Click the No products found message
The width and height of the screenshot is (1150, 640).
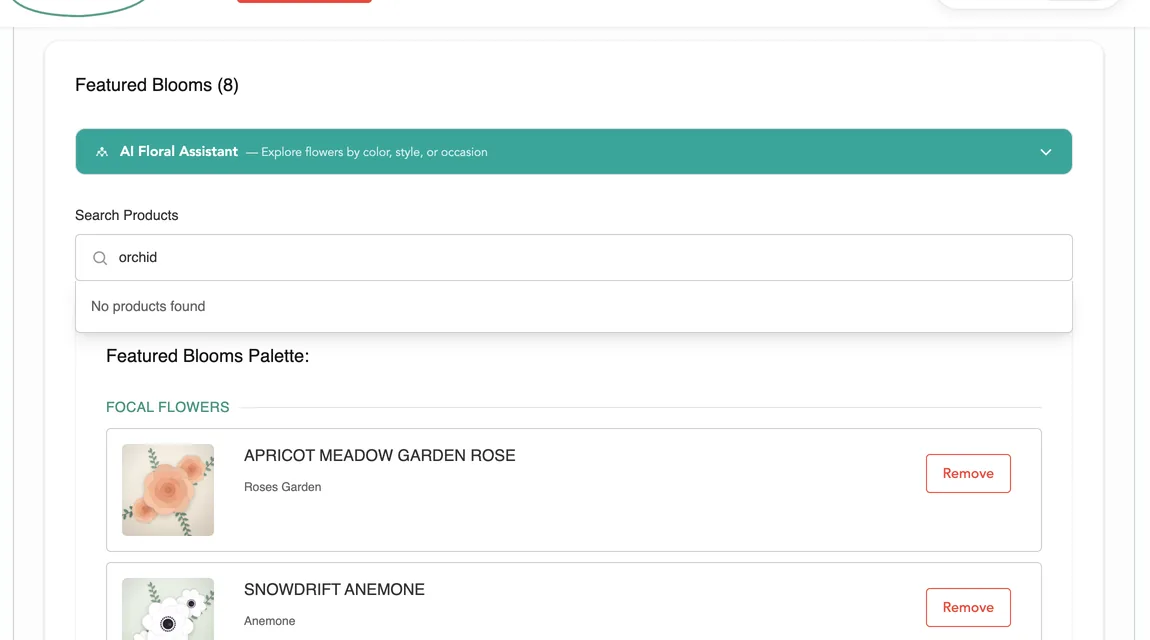point(148,306)
